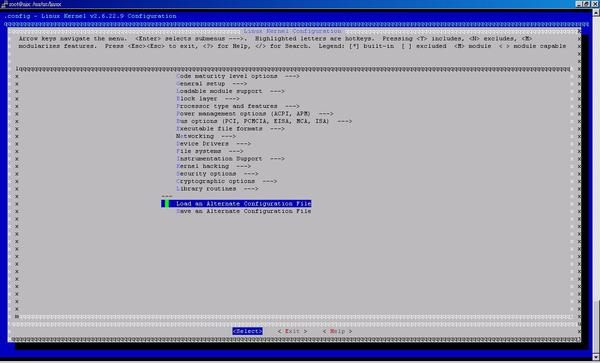Click the Linux Kernel Configuration title text

[292, 31]
